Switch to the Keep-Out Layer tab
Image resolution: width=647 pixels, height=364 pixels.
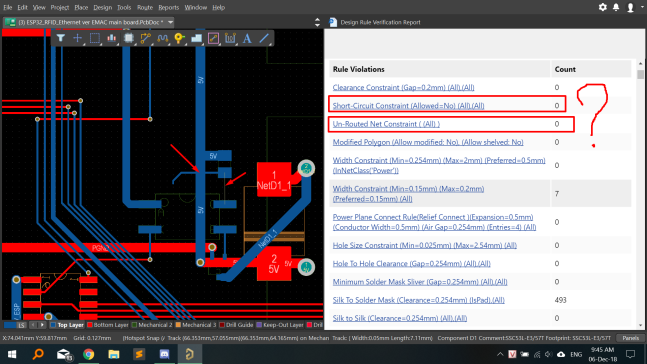pos(280,325)
